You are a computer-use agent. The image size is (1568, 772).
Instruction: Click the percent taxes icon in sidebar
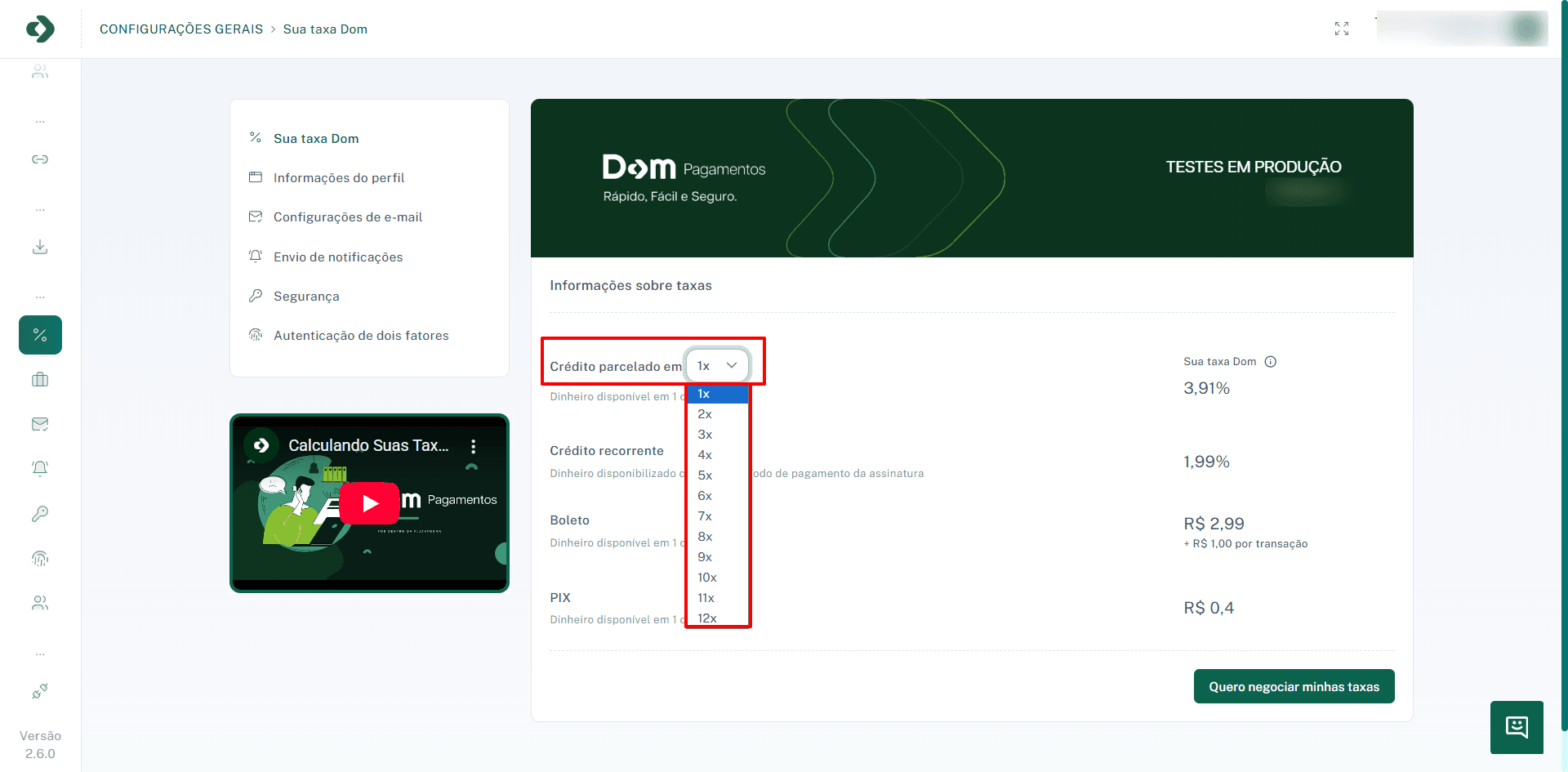[x=40, y=335]
